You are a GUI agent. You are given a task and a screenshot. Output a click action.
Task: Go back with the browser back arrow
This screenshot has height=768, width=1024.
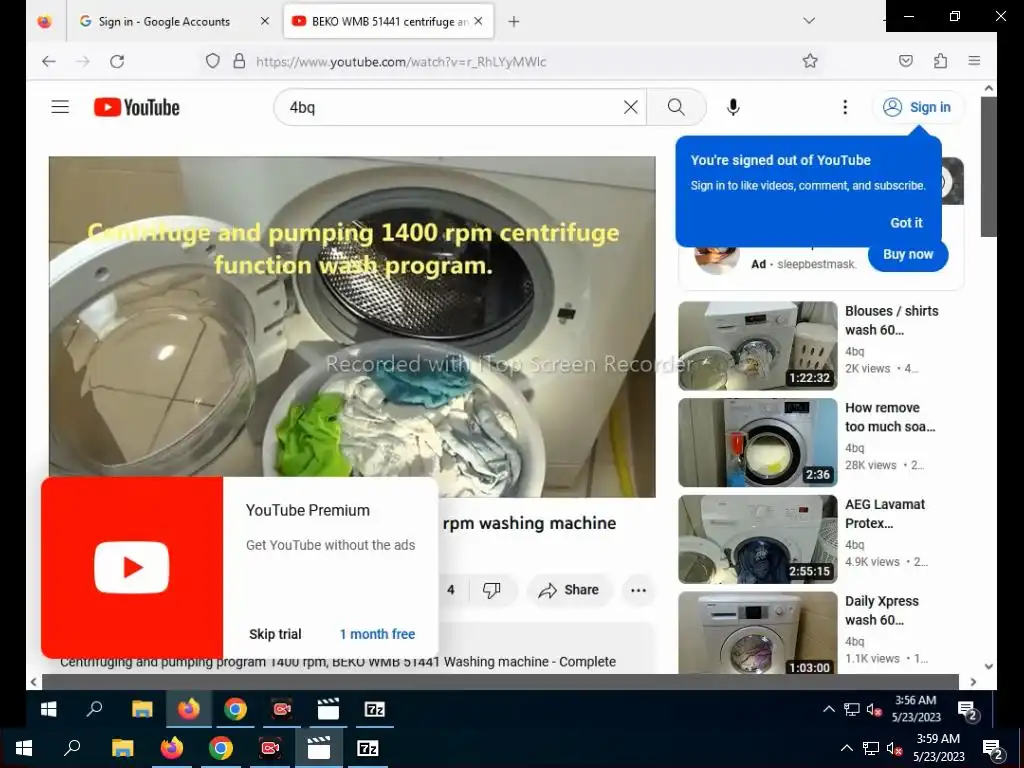(49, 61)
